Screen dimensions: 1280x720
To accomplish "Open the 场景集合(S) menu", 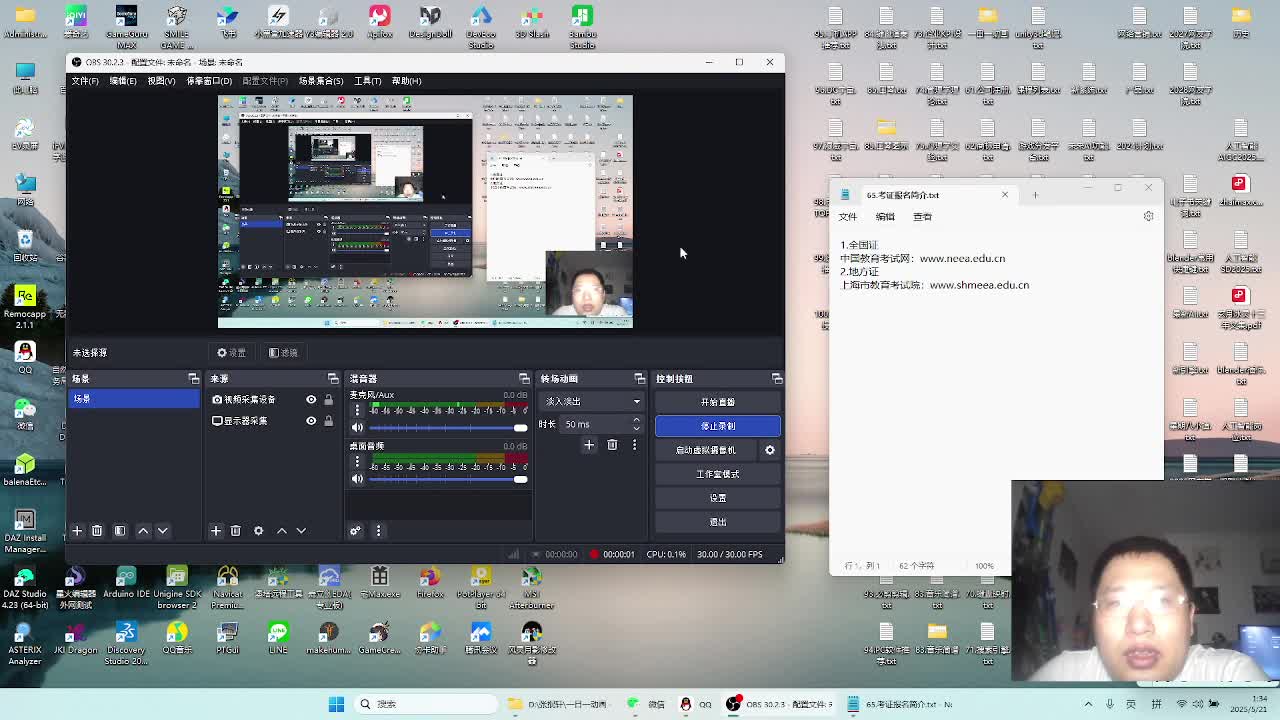I will (x=320, y=81).
